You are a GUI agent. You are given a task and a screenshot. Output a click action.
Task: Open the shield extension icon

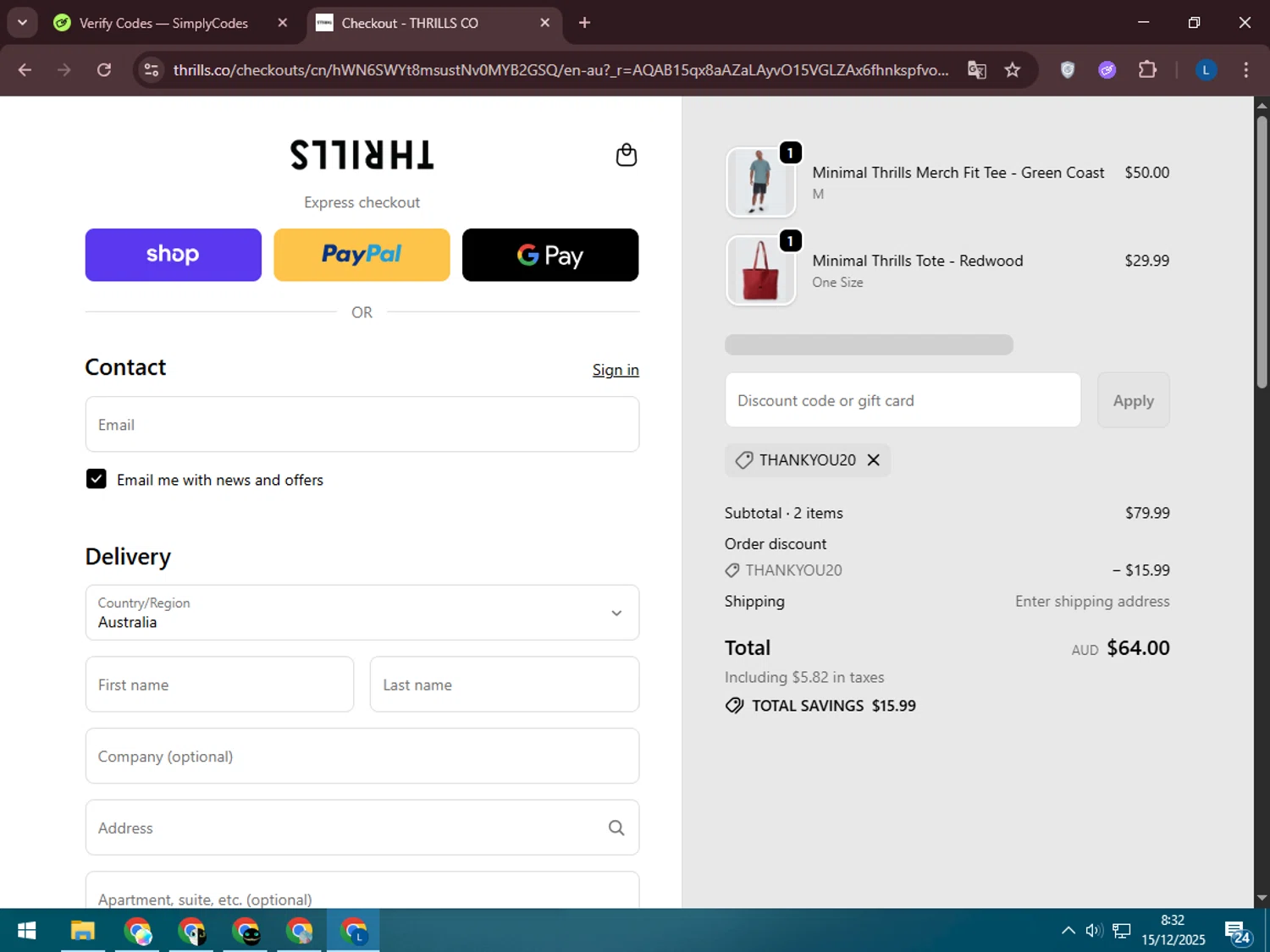click(1068, 70)
